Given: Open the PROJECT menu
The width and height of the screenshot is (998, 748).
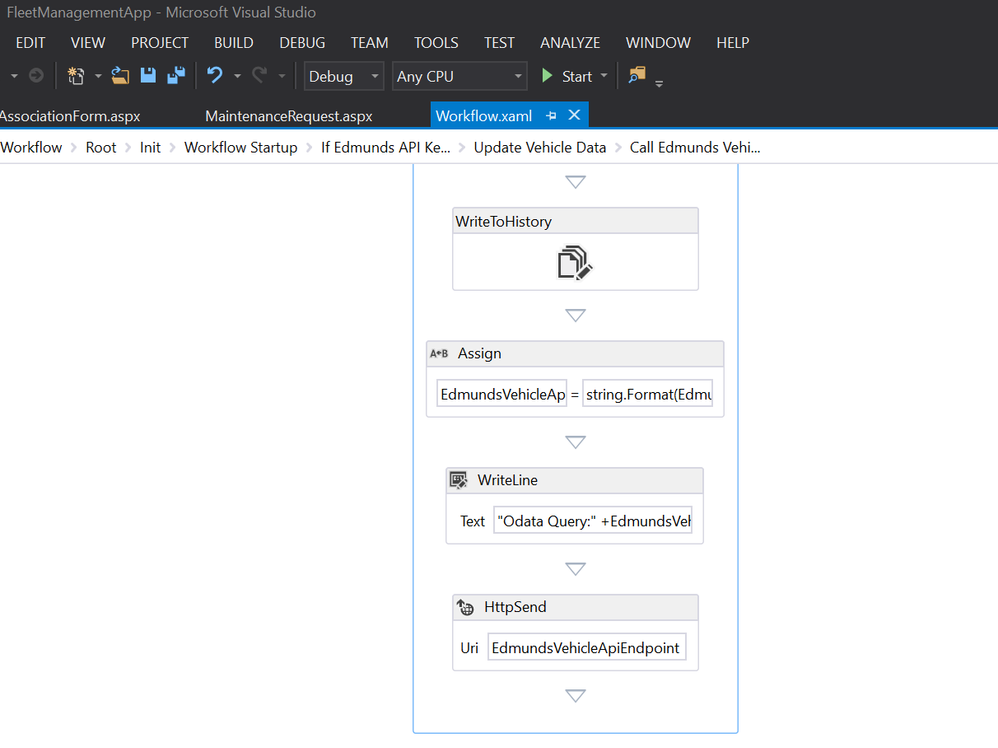Looking at the screenshot, I should (x=160, y=43).
